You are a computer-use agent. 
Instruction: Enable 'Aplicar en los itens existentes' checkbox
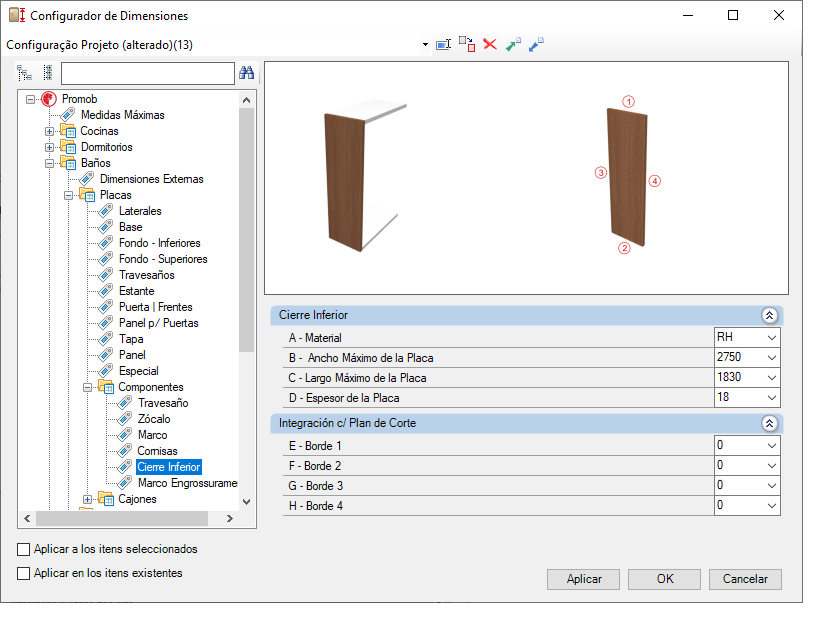23,573
